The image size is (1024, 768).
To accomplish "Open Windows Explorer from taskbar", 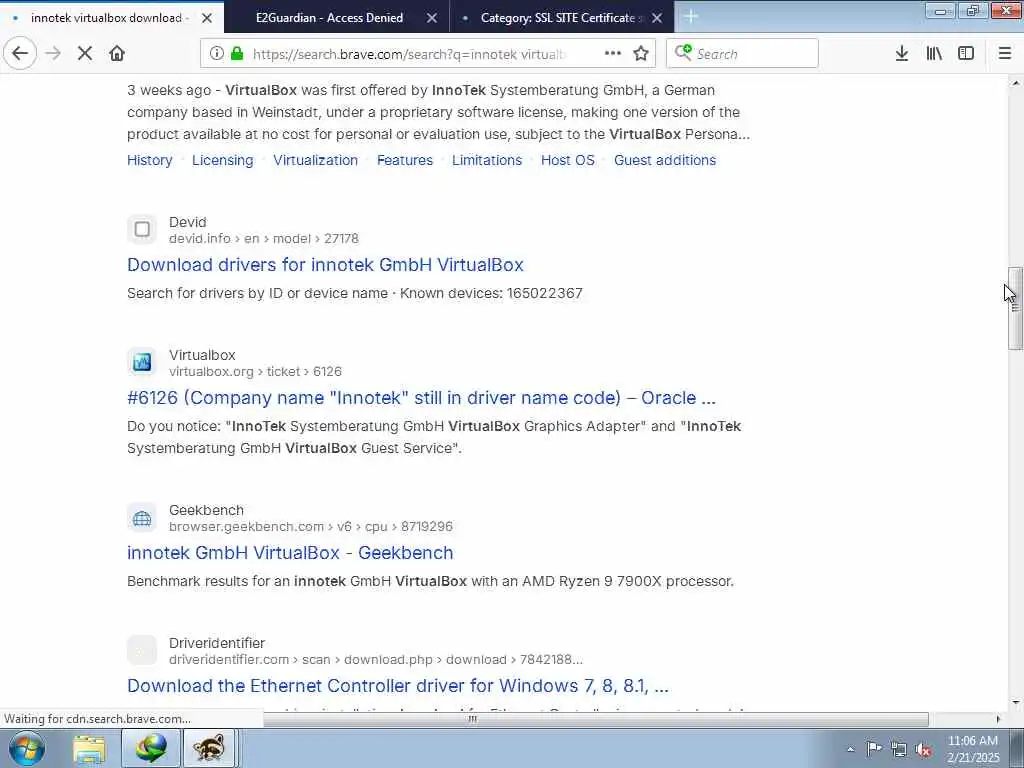I will pos(89,748).
